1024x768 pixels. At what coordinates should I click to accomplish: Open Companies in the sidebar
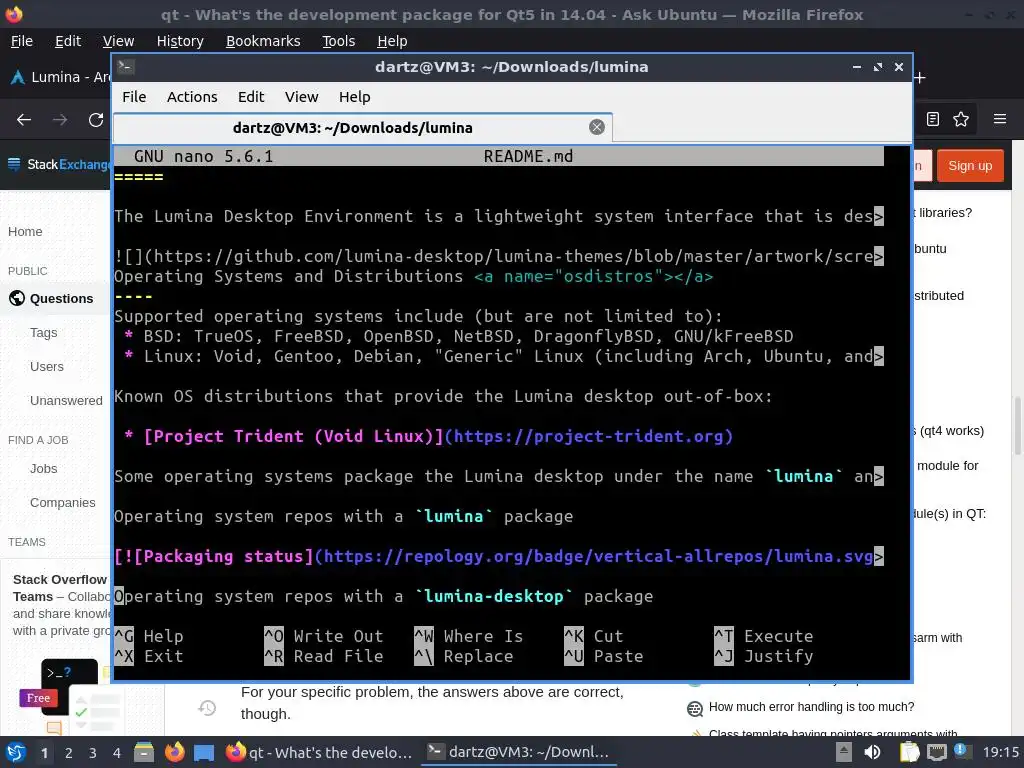(x=62, y=502)
